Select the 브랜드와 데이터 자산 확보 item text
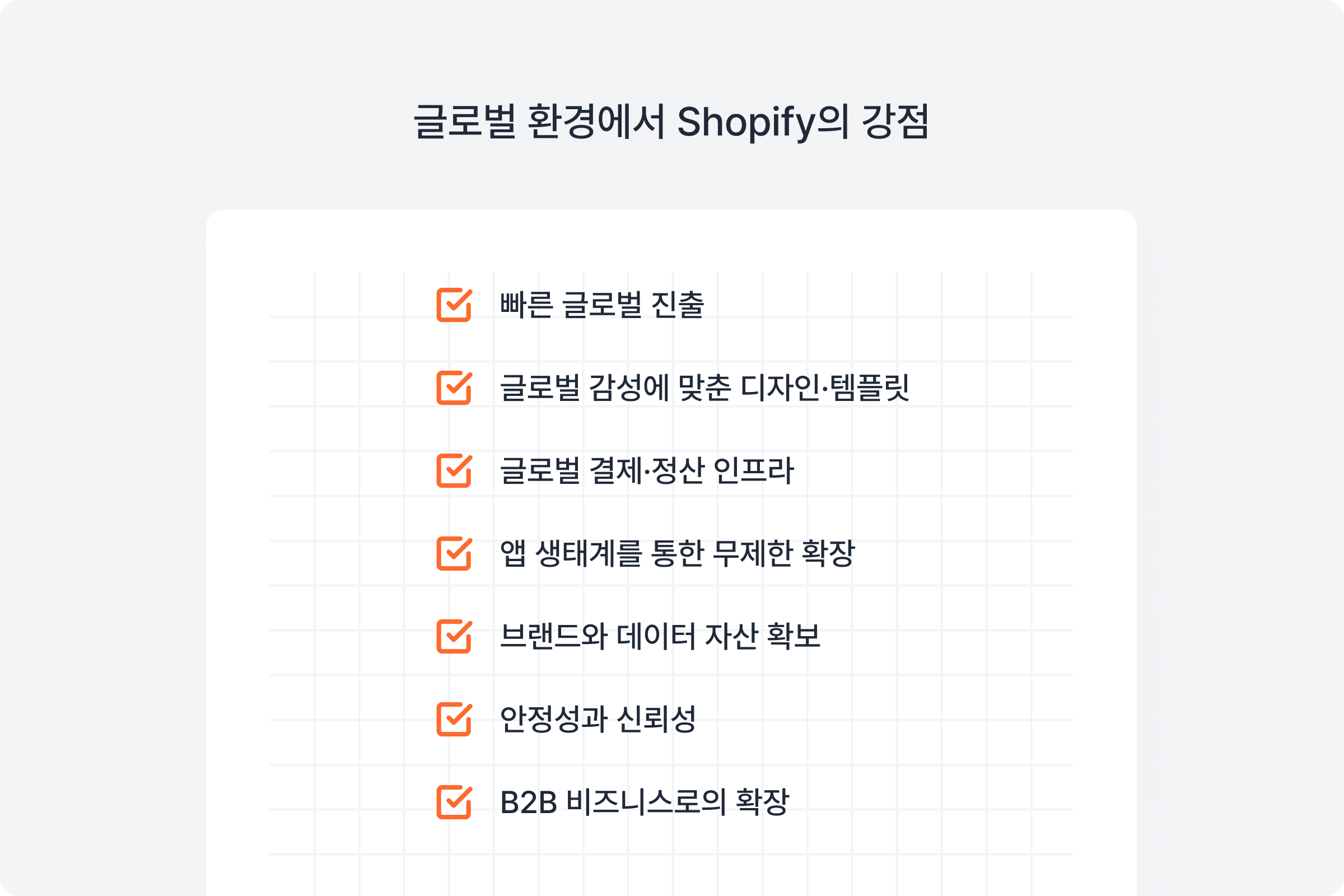The width and height of the screenshot is (1344, 896). (x=660, y=637)
